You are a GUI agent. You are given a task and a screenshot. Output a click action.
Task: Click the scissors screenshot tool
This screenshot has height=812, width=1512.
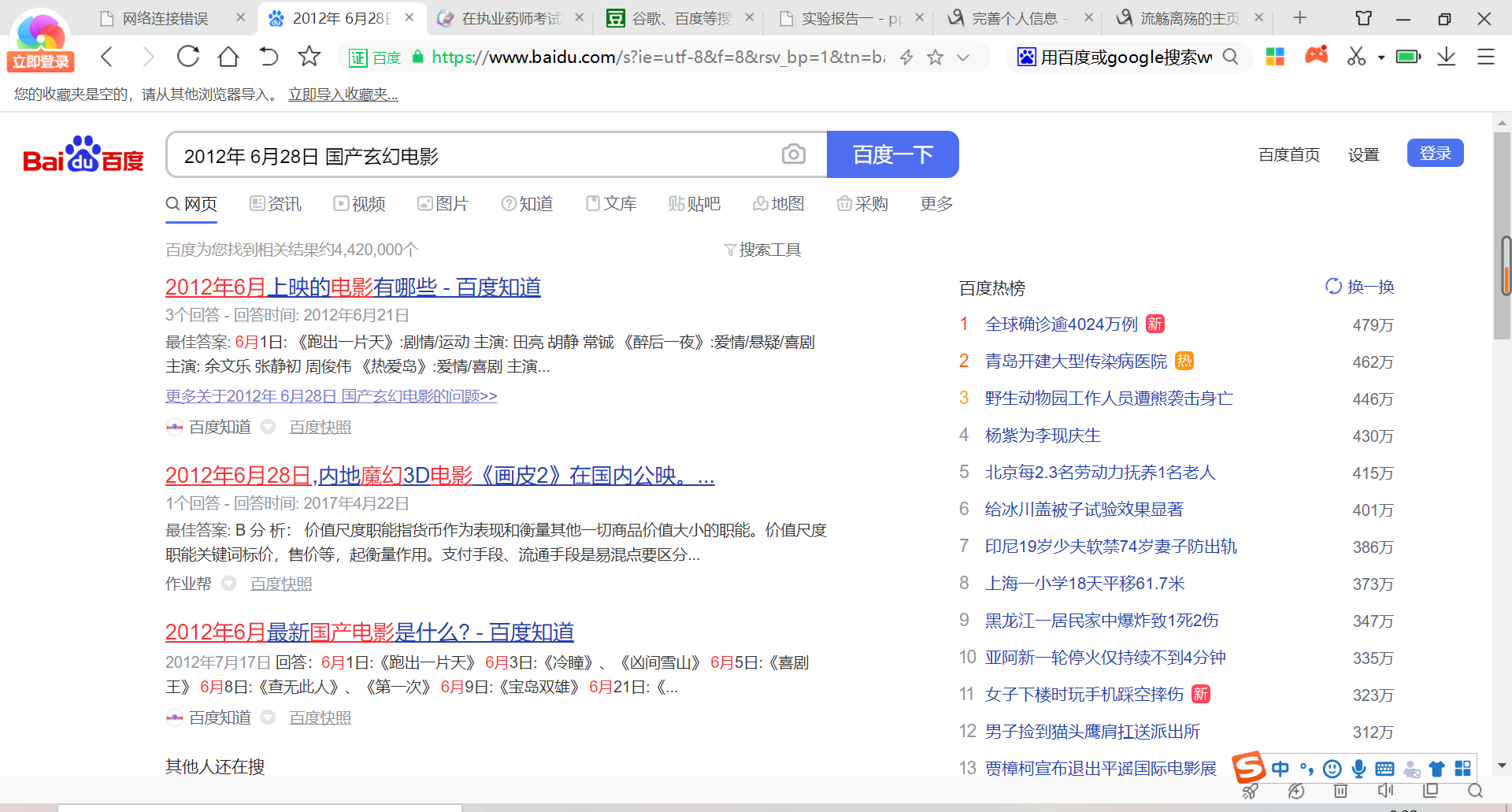coord(1356,57)
